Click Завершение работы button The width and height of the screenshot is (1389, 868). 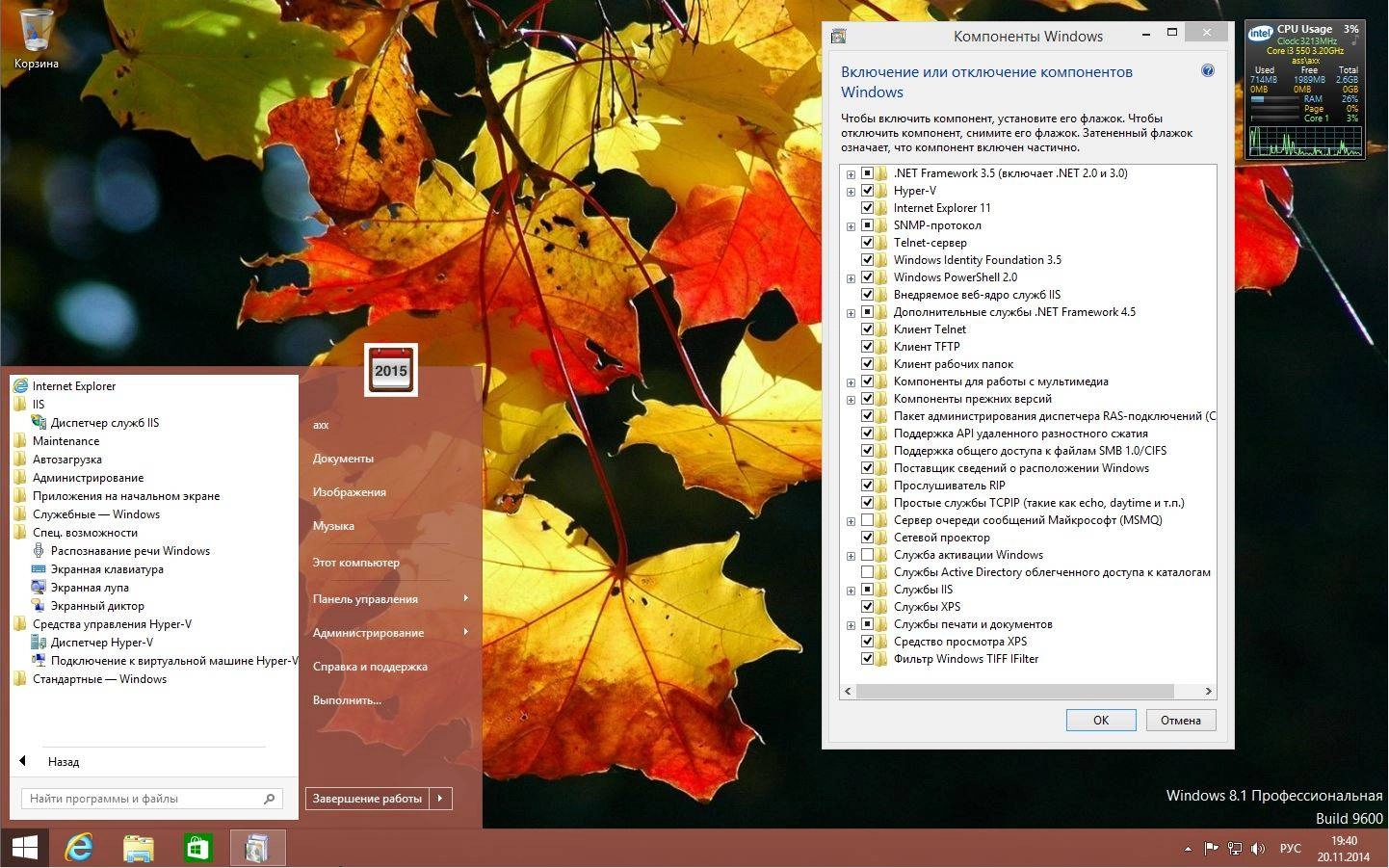367,799
